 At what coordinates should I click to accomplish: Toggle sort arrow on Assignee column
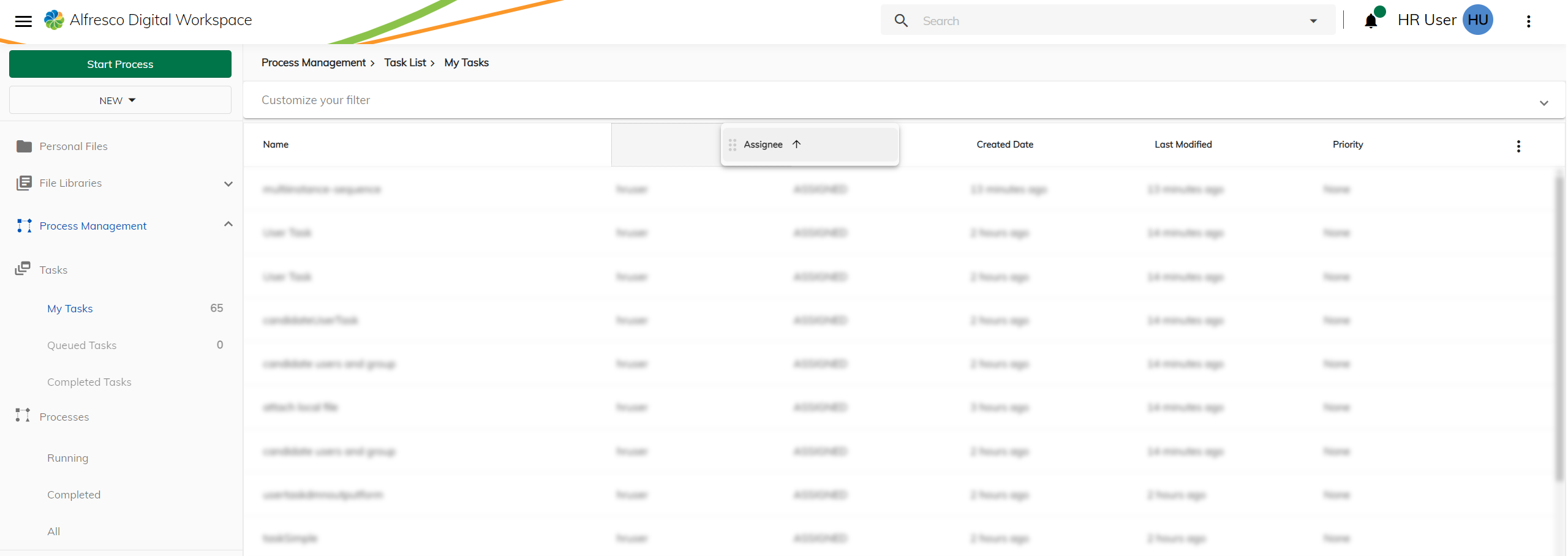pos(796,145)
